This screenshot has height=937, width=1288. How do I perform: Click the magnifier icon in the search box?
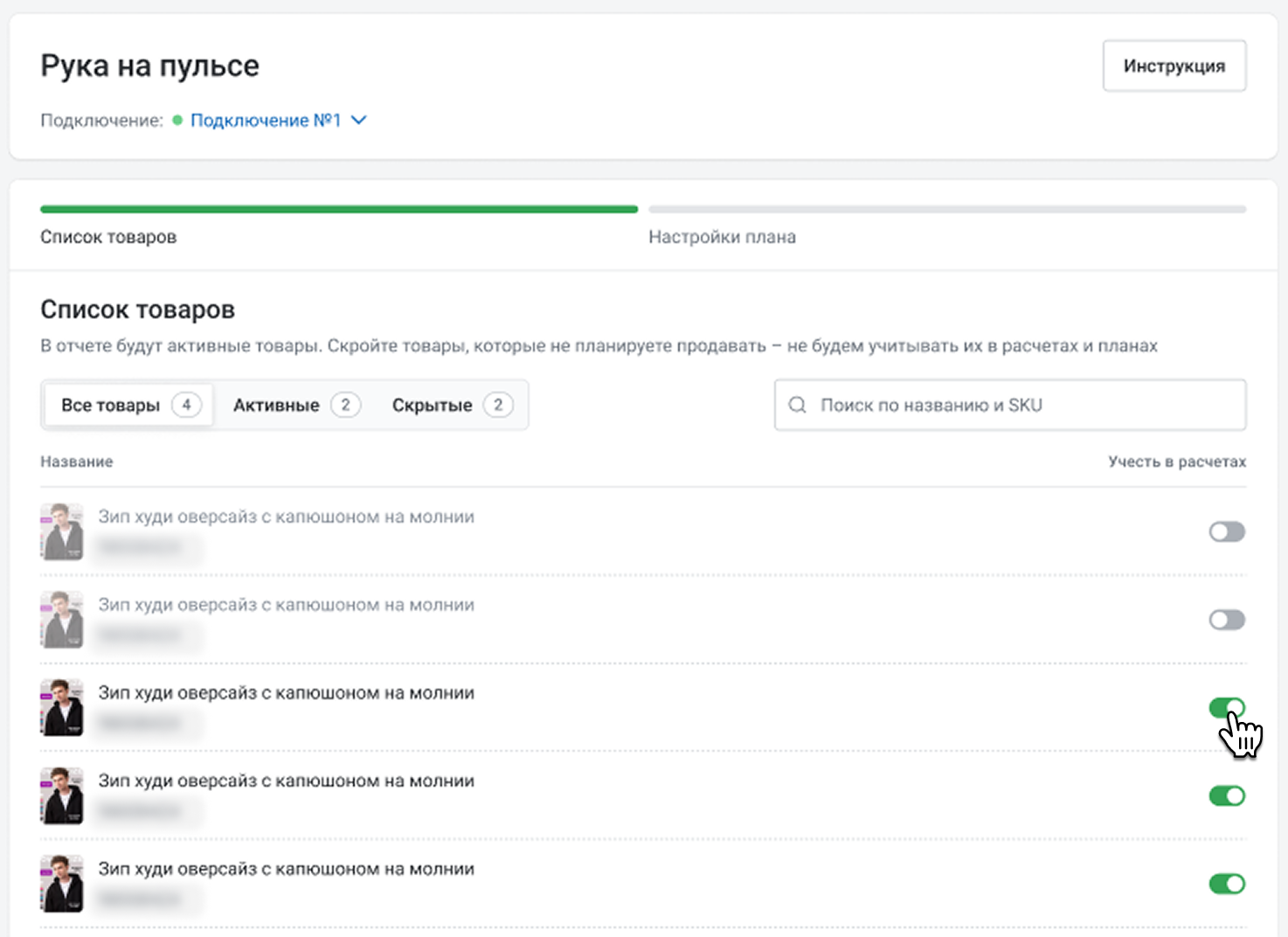pyautogui.click(x=797, y=405)
